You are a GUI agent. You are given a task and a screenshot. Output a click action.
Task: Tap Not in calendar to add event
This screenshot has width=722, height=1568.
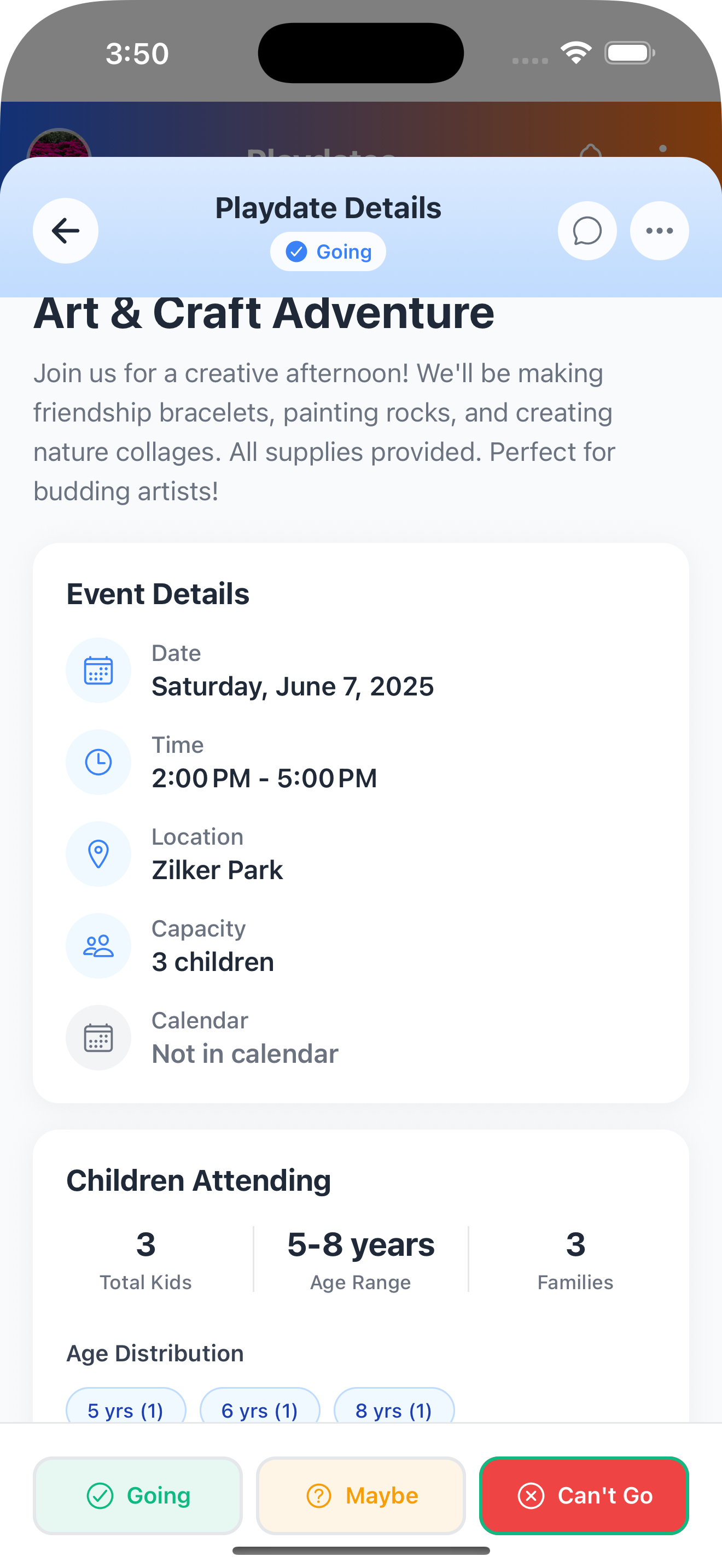pos(244,1054)
